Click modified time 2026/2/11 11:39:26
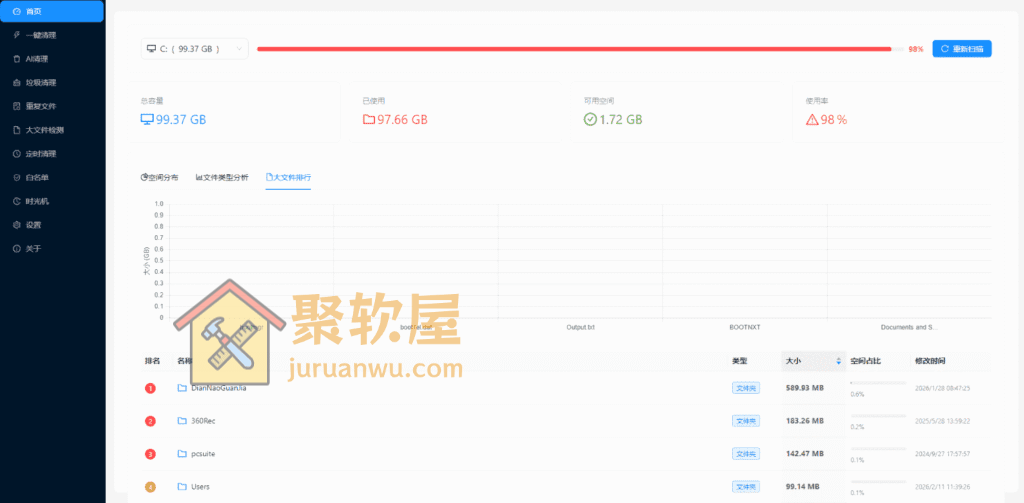1024x503 pixels. click(943, 487)
